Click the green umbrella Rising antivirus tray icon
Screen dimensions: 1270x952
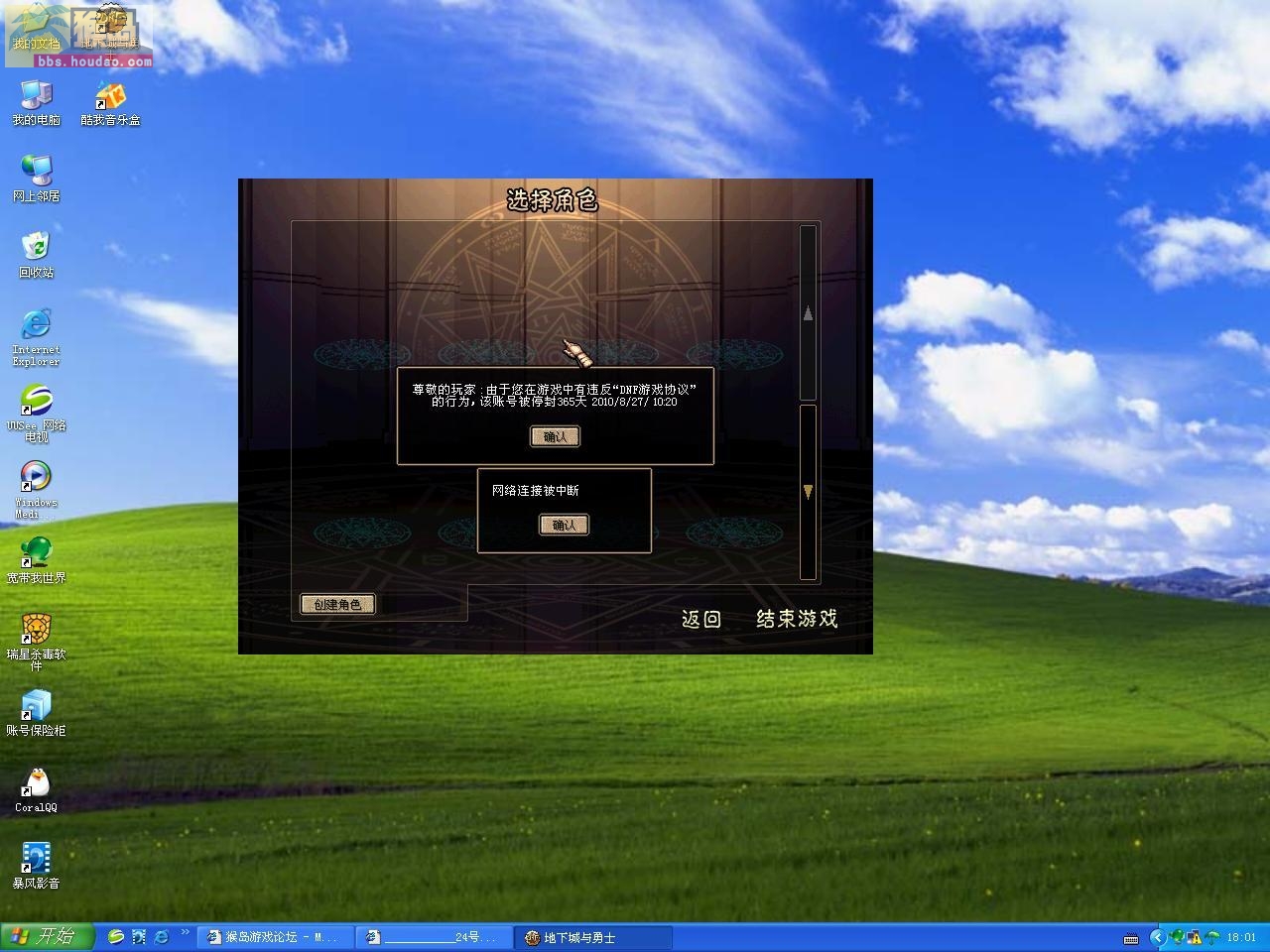(x=1212, y=937)
